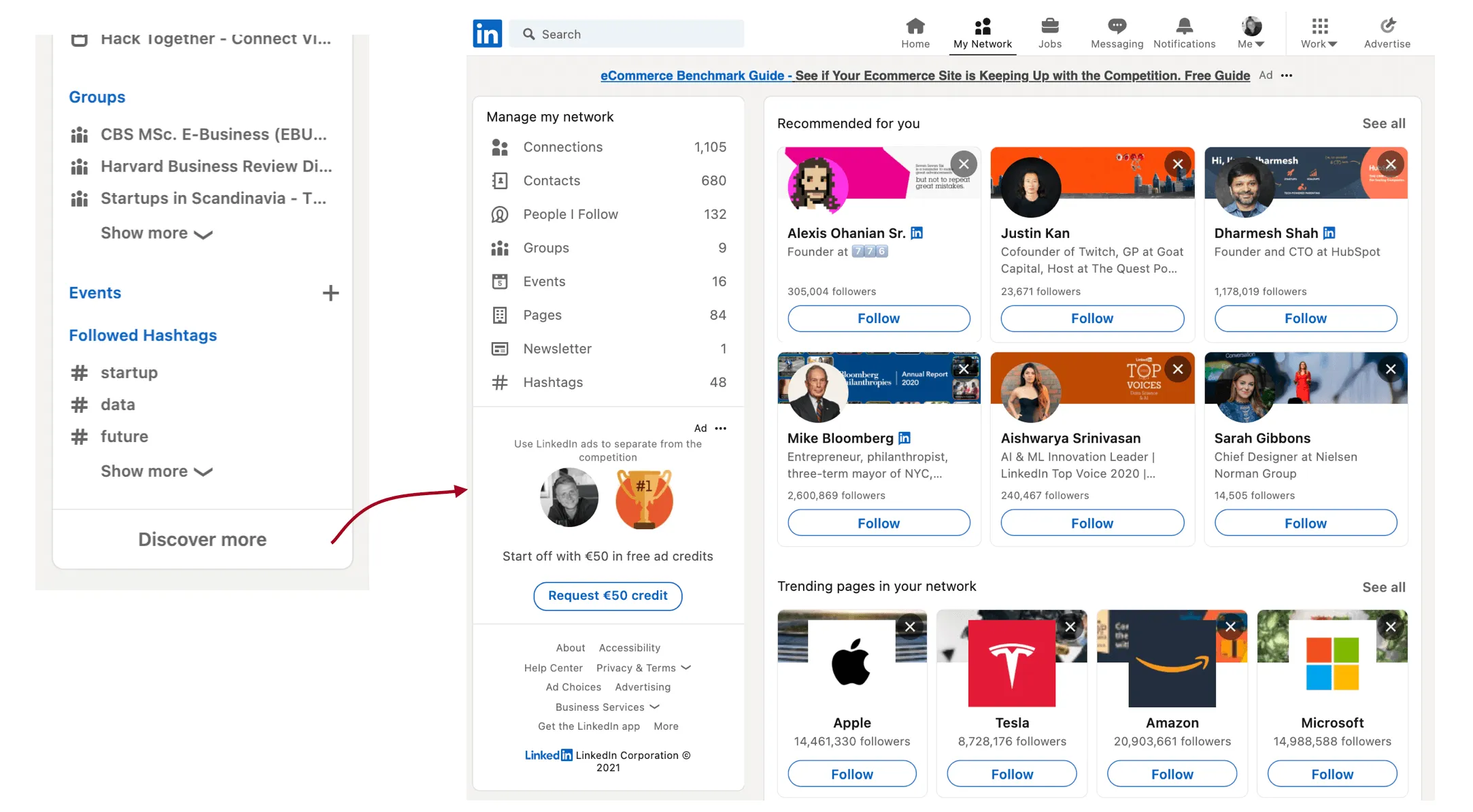Screen dimensions: 1473x812
Task: Click the LinkedIn logo icon
Action: [487, 33]
